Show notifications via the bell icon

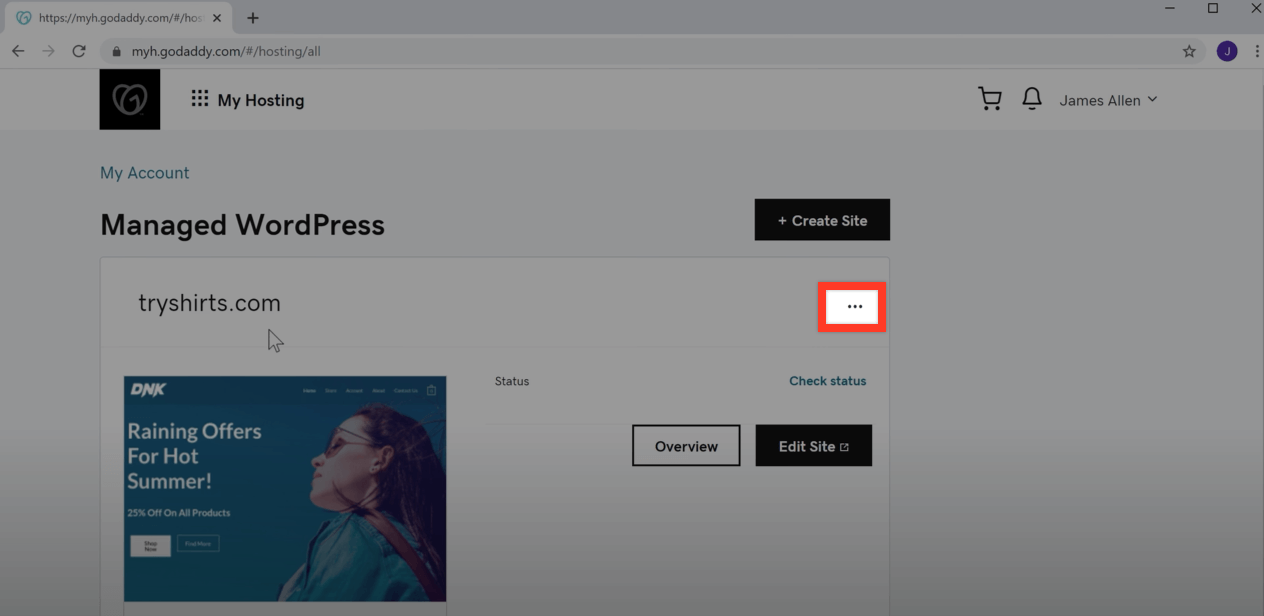pyautogui.click(x=1031, y=99)
